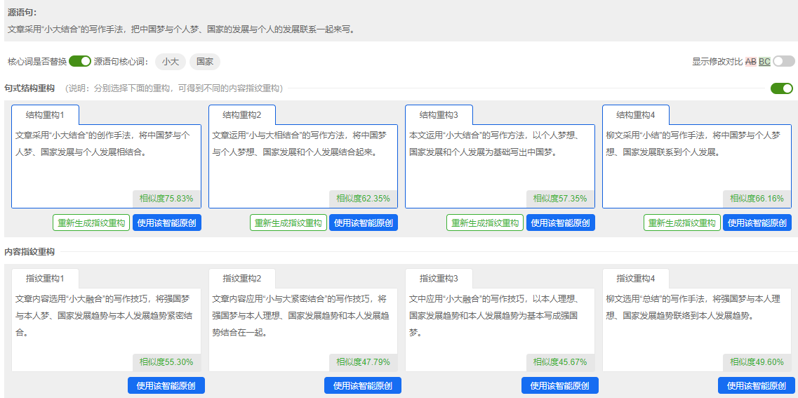Click 重新生成指纹重构 under 结构重构4

click(682, 223)
